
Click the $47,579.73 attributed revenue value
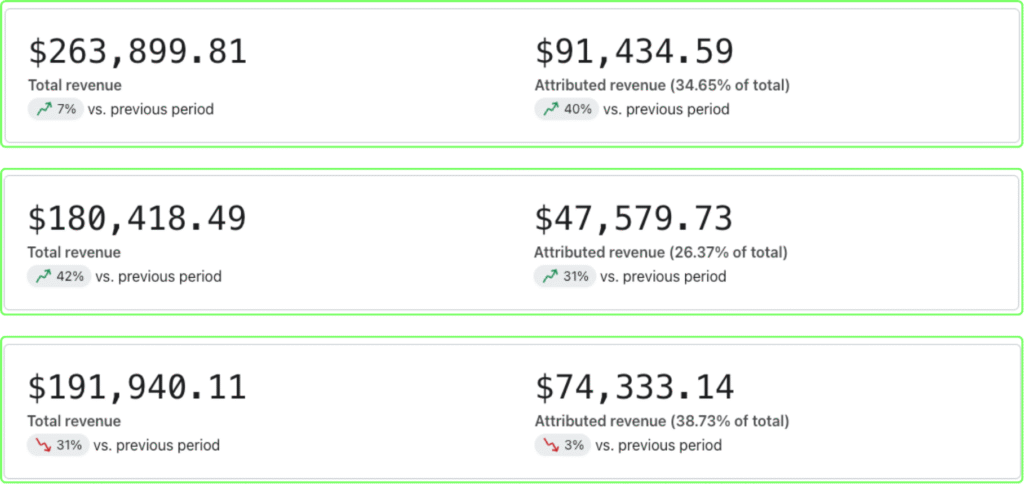pyautogui.click(x=634, y=219)
